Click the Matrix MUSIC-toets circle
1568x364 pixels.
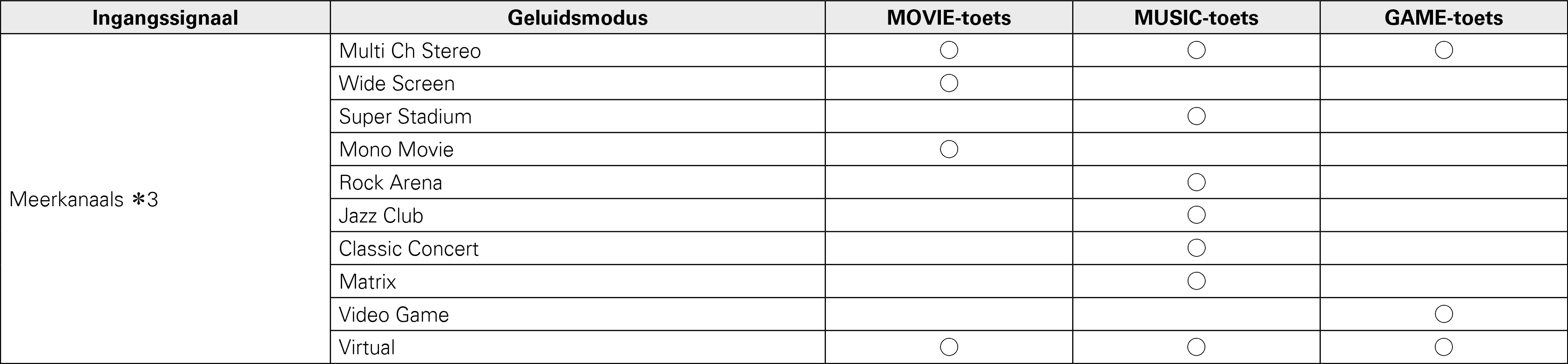click(1196, 281)
